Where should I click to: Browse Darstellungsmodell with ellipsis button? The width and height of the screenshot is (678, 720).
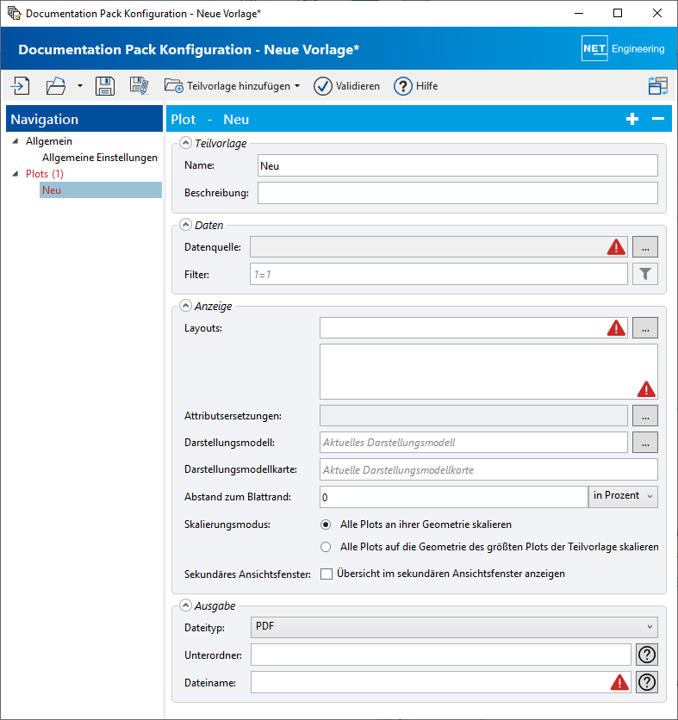click(645, 443)
